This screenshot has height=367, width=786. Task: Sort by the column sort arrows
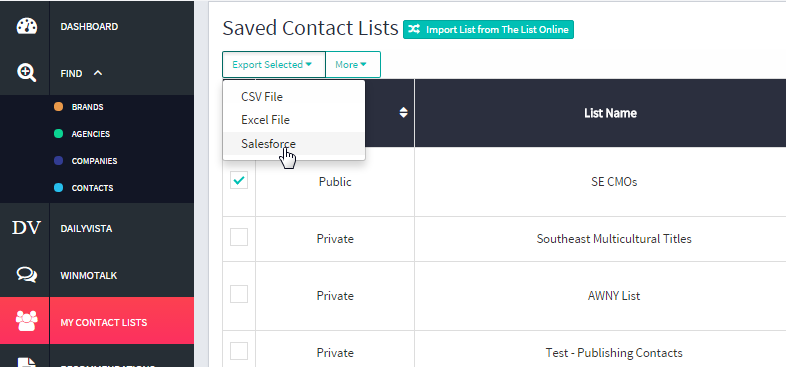[x=404, y=113]
